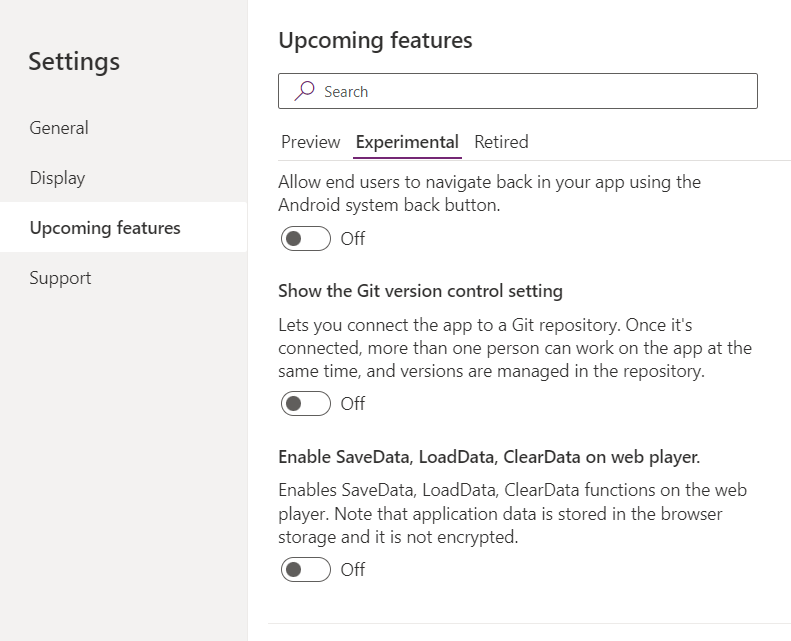
Task: Focus the Search input field
Action: (518, 91)
